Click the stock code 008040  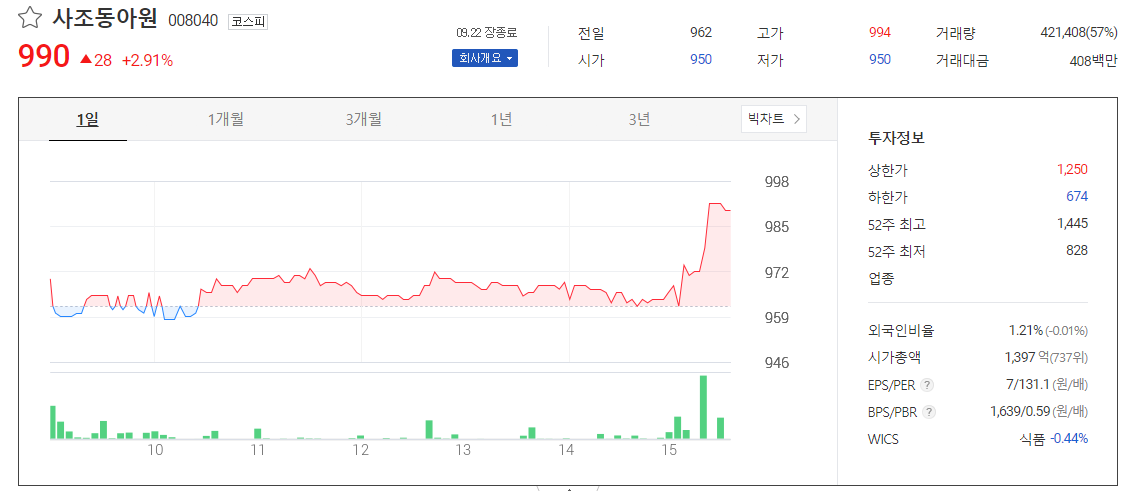pos(193,21)
